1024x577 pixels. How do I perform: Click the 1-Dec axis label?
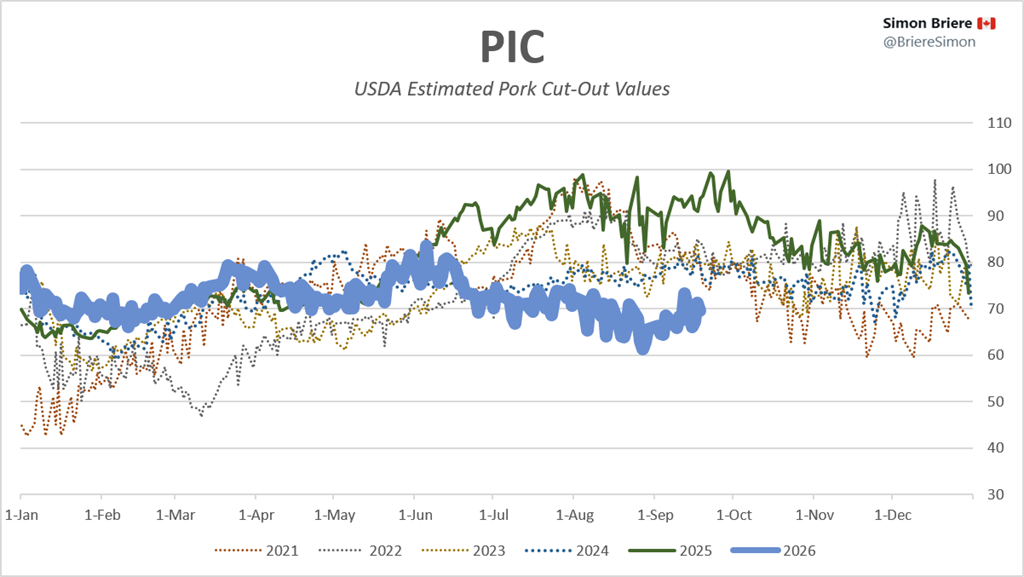(893, 515)
